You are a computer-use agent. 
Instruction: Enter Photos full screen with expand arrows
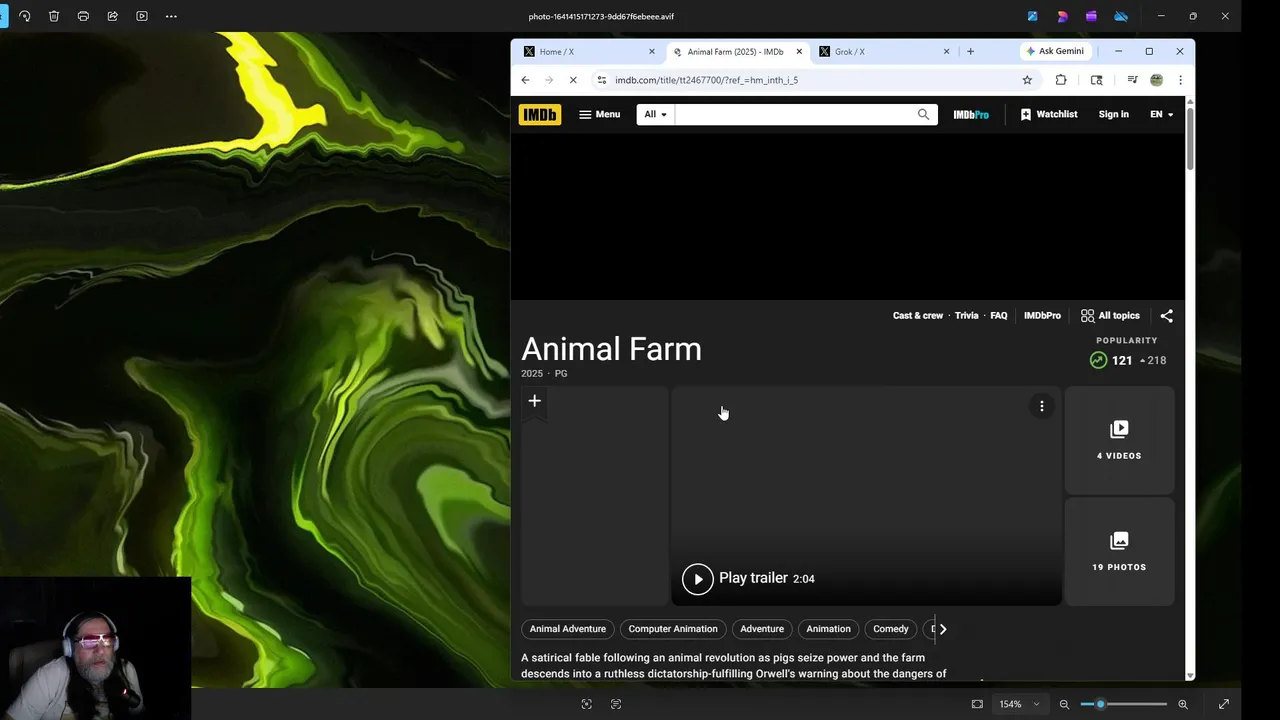tap(1223, 704)
